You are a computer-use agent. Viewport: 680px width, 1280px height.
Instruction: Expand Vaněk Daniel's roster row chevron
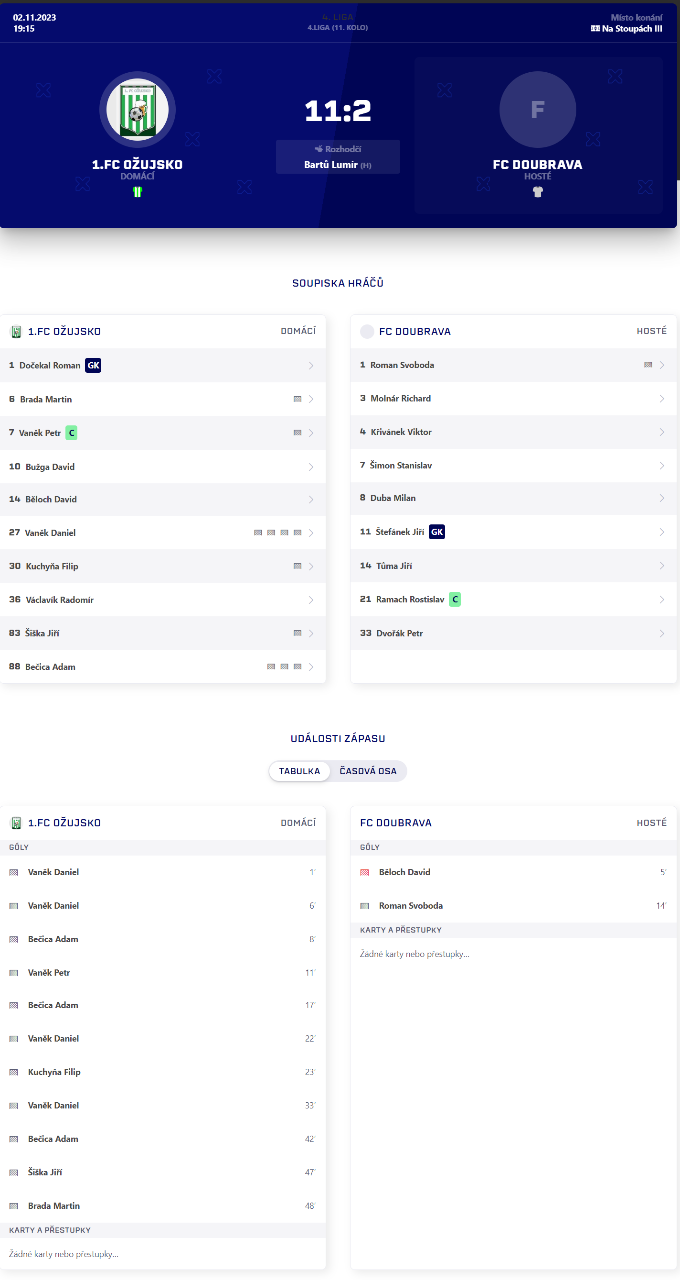coord(311,533)
